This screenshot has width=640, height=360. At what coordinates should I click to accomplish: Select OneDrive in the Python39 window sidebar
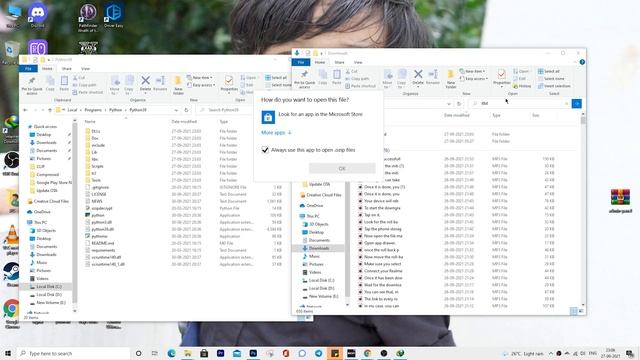pos(42,212)
